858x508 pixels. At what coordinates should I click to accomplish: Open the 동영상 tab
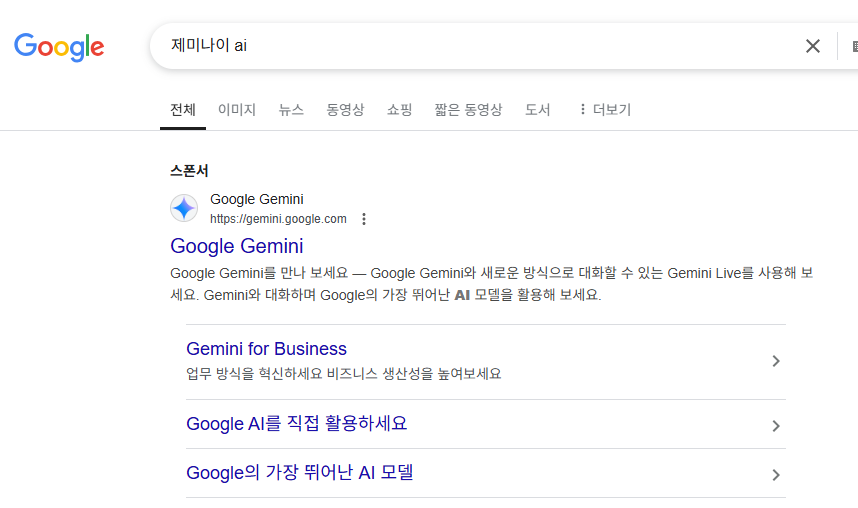345,109
